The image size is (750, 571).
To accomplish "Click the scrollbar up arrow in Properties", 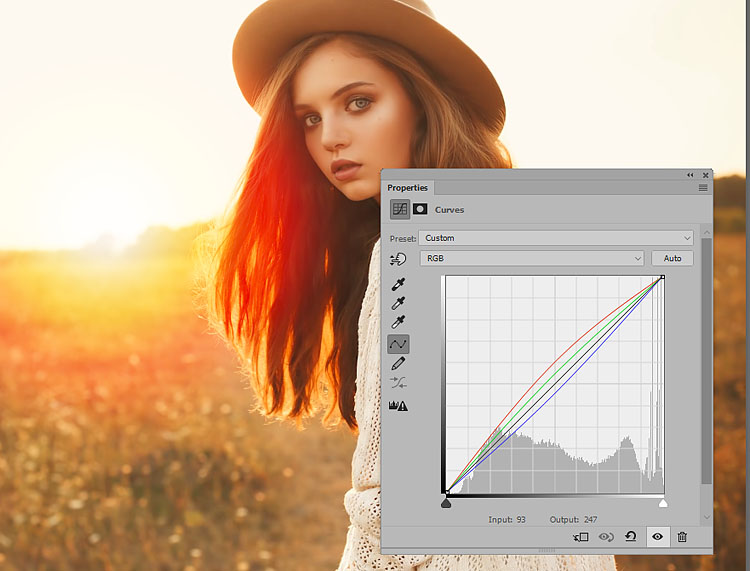I will point(706,231).
